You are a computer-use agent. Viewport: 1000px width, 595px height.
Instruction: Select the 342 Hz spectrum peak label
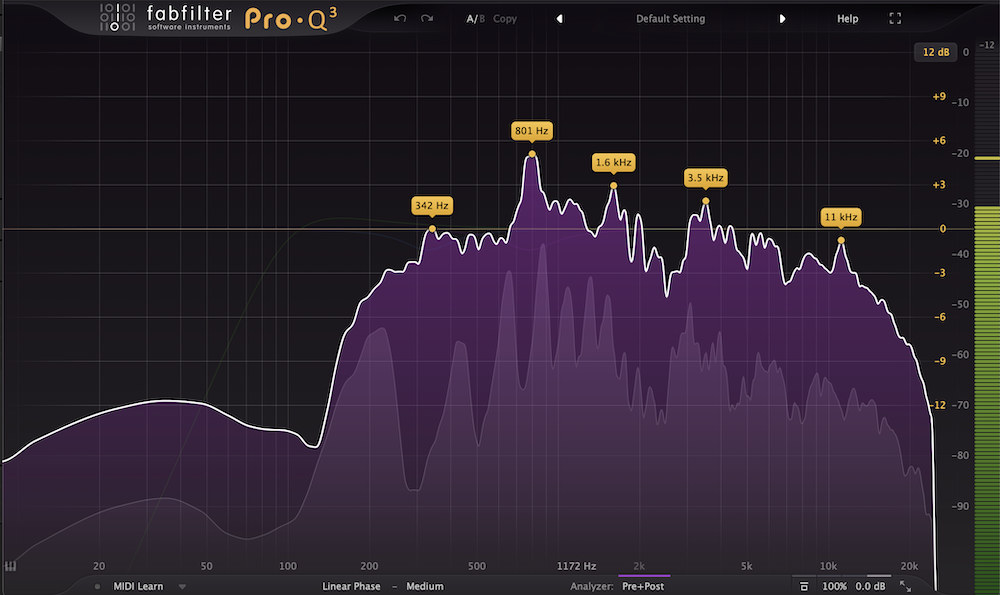pyautogui.click(x=432, y=205)
